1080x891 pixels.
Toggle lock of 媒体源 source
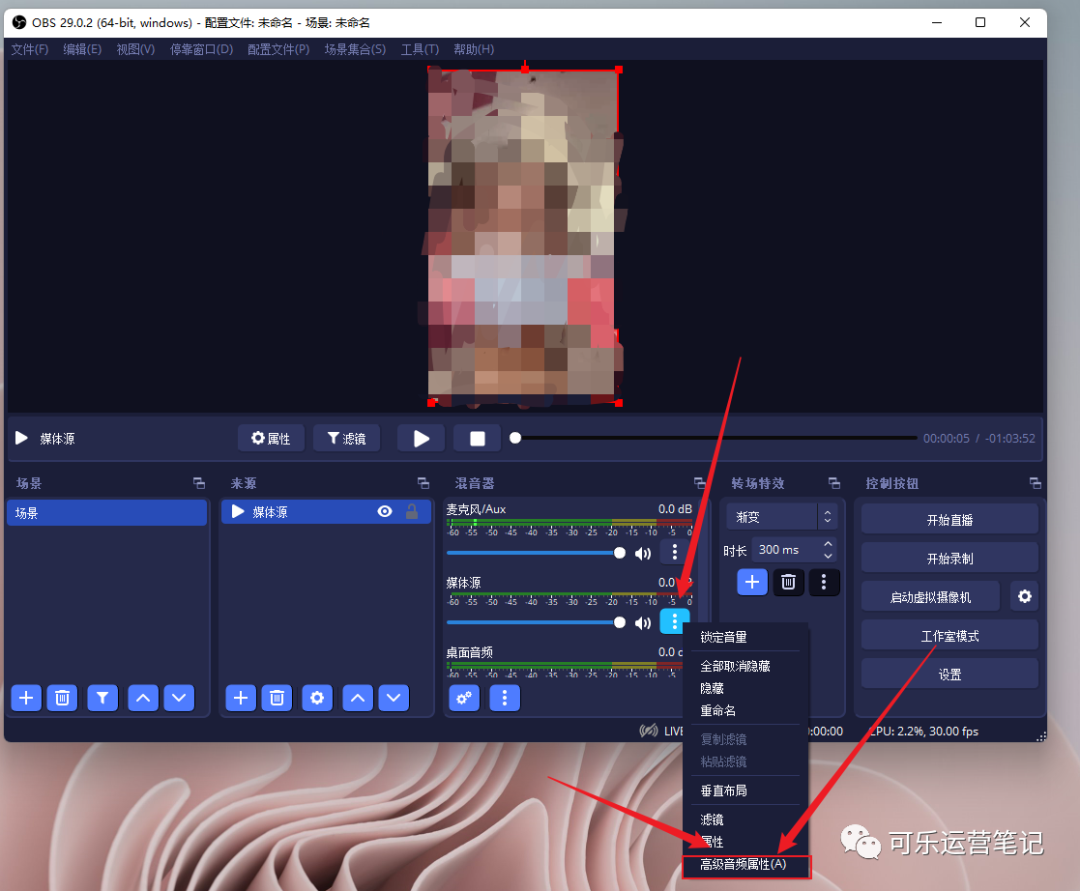(412, 512)
